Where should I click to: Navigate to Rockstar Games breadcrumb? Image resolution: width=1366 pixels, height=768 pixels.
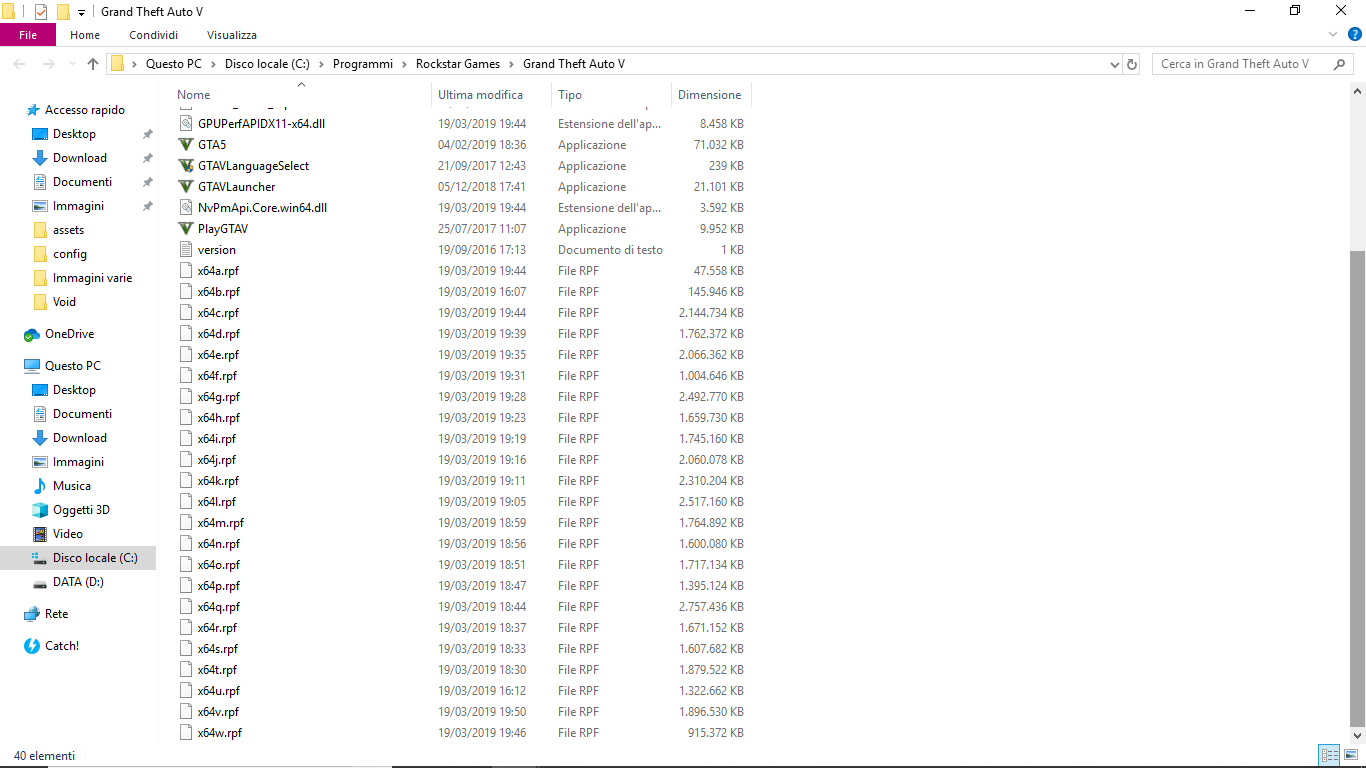pyautogui.click(x=458, y=64)
